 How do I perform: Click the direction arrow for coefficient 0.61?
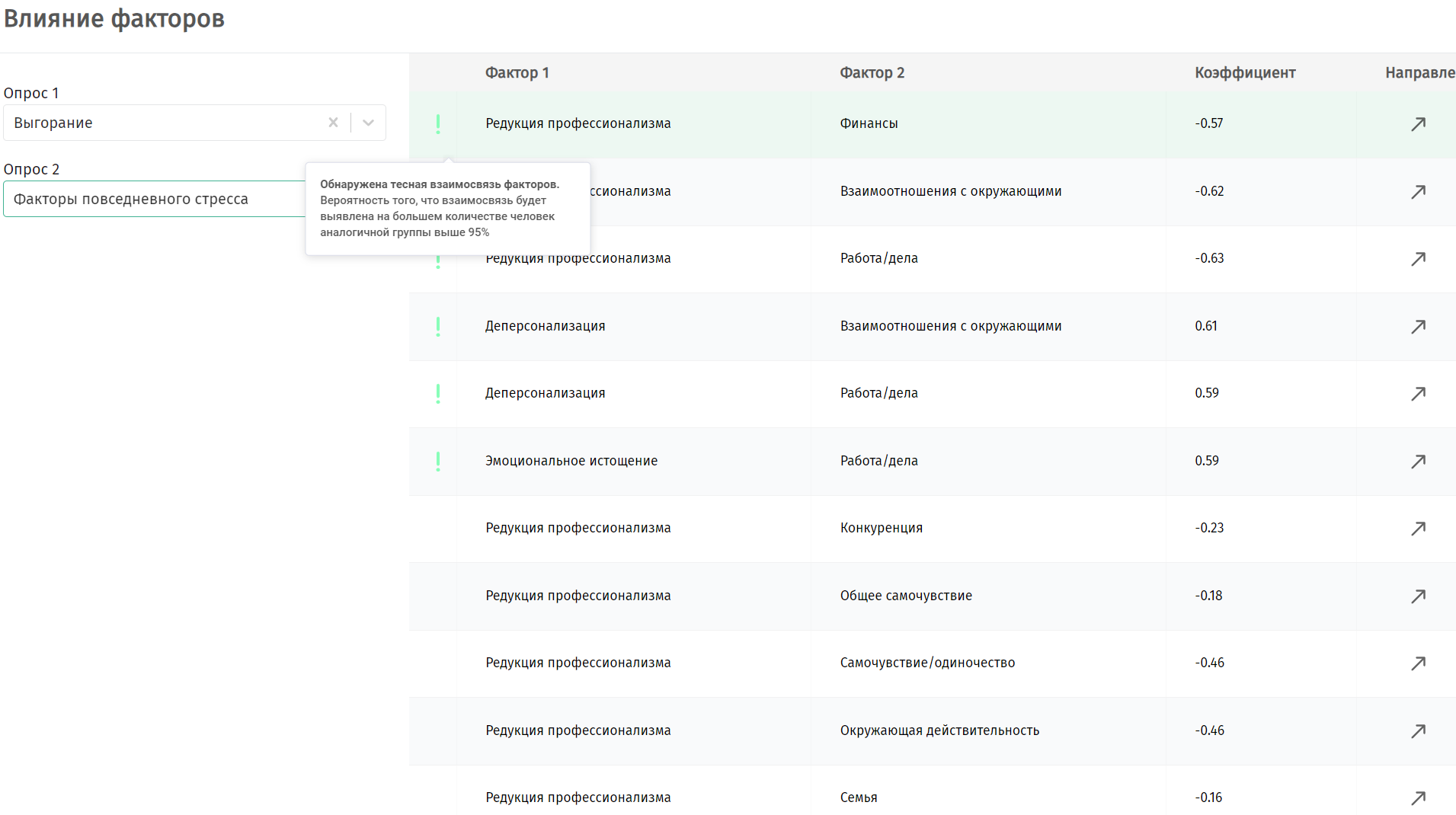pos(1418,327)
